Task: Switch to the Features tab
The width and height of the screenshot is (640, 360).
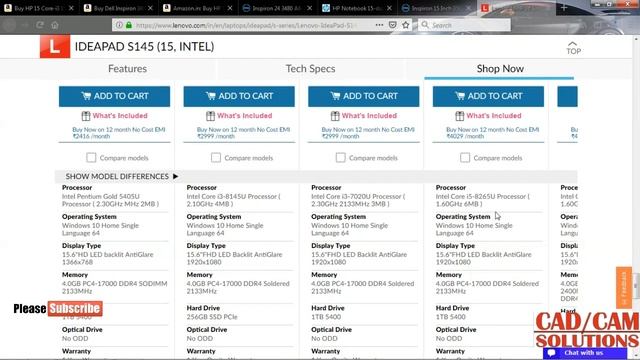Action: tap(127, 69)
